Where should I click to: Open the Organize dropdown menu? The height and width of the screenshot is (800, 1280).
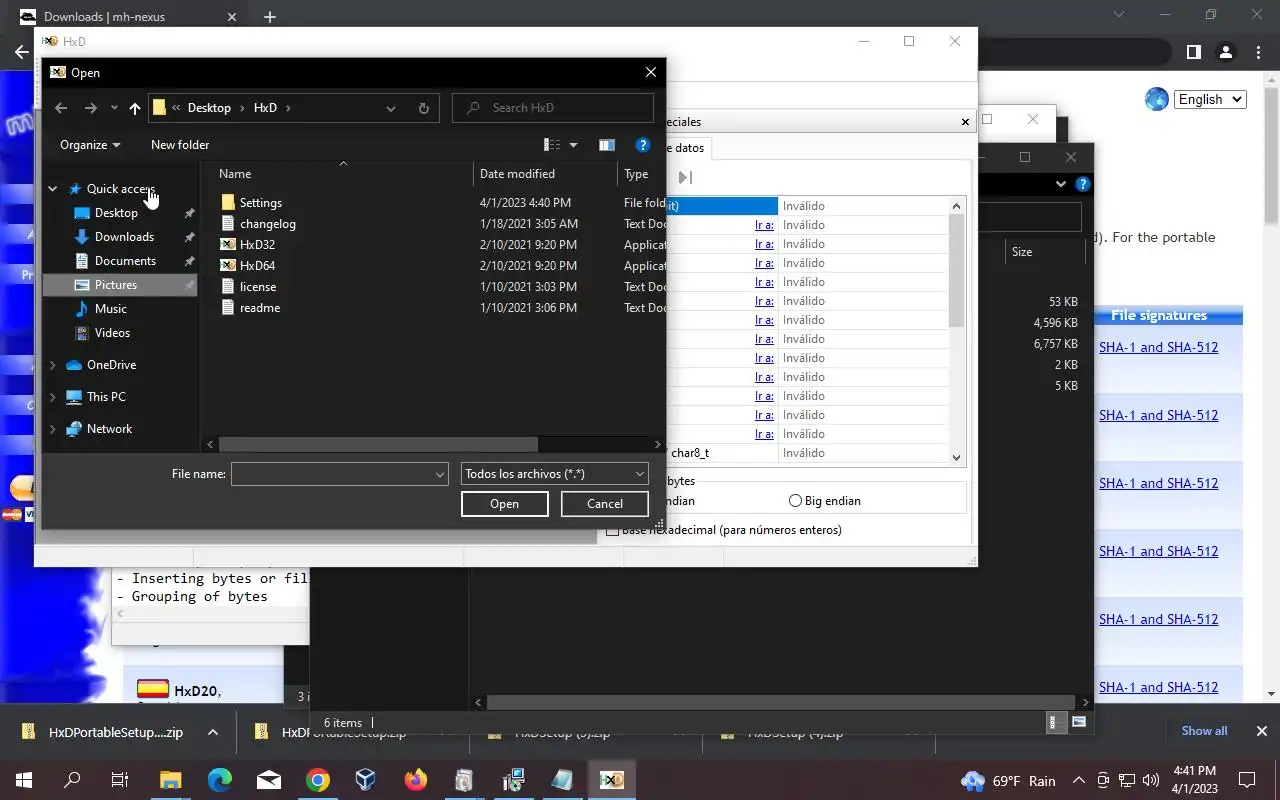pyautogui.click(x=90, y=145)
